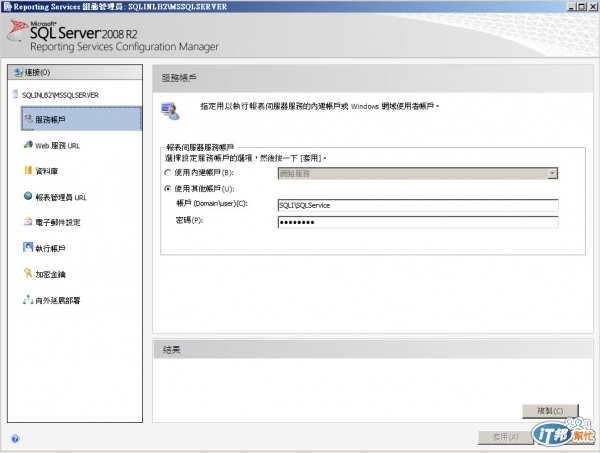Click the 服務帳戶 sidebar icon
The height and width of the screenshot is (453, 600).
(x=28, y=119)
